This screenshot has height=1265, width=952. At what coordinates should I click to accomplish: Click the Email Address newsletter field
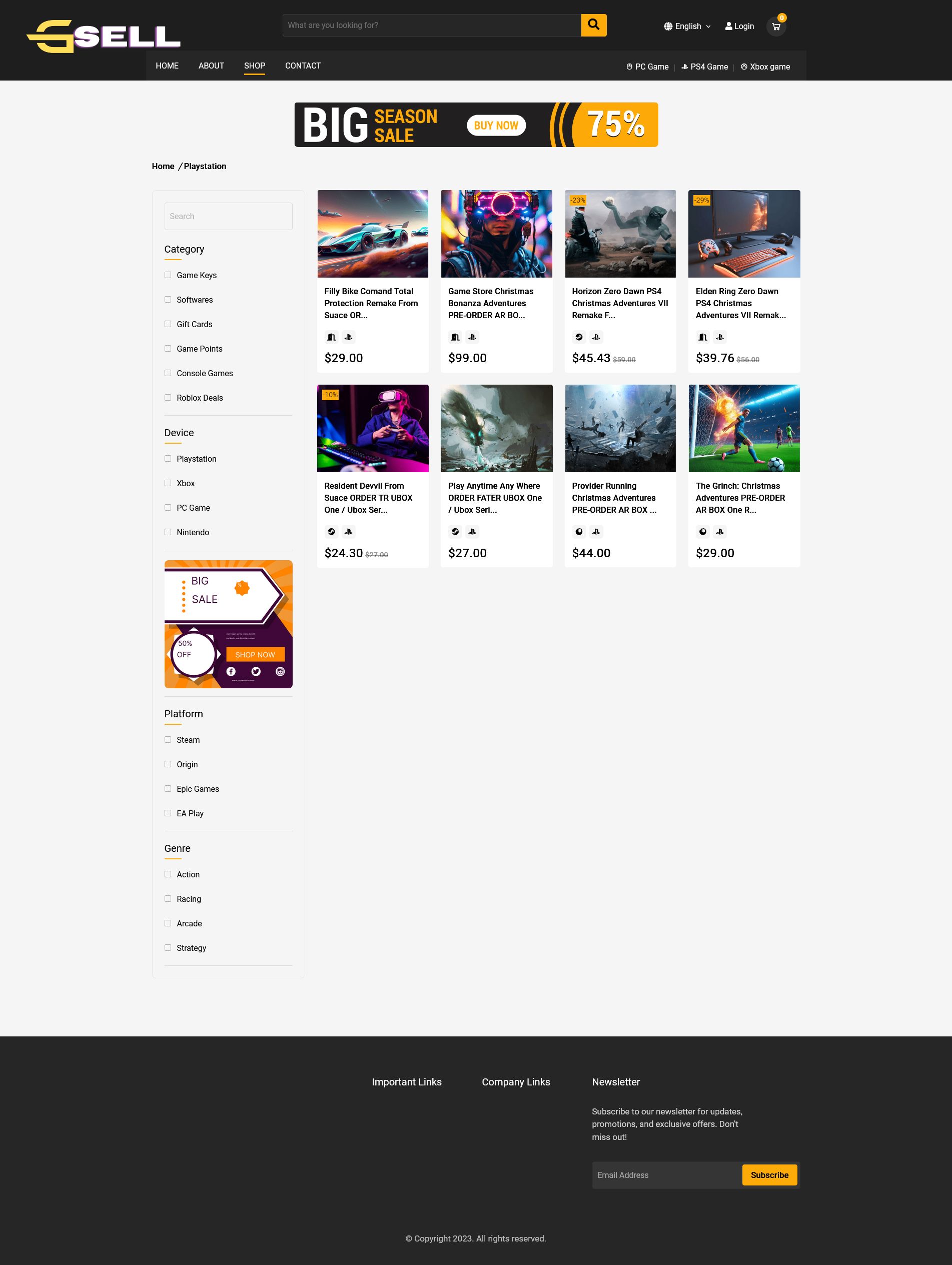click(x=667, y=1175)
